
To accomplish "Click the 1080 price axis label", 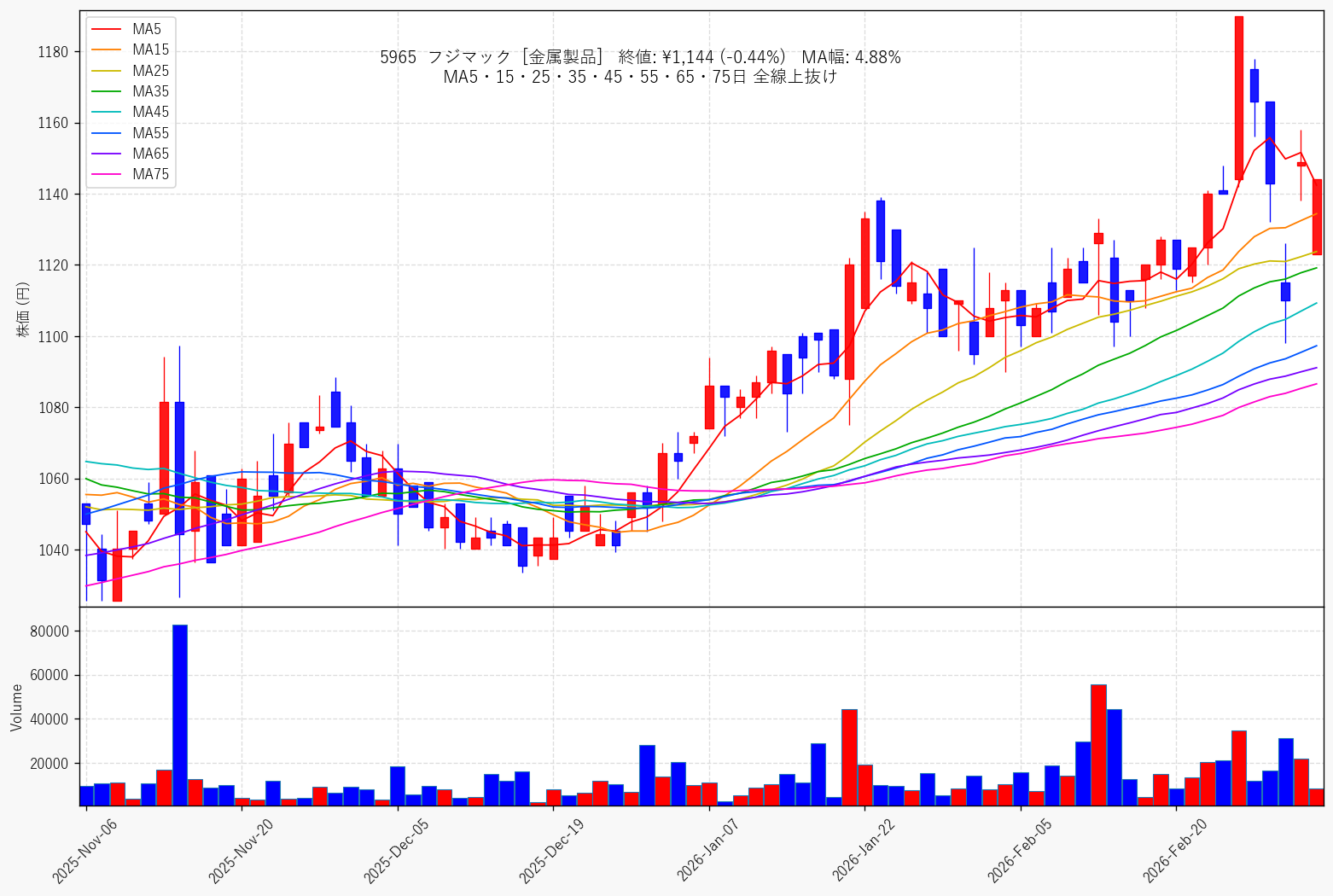I will [54, 408].
